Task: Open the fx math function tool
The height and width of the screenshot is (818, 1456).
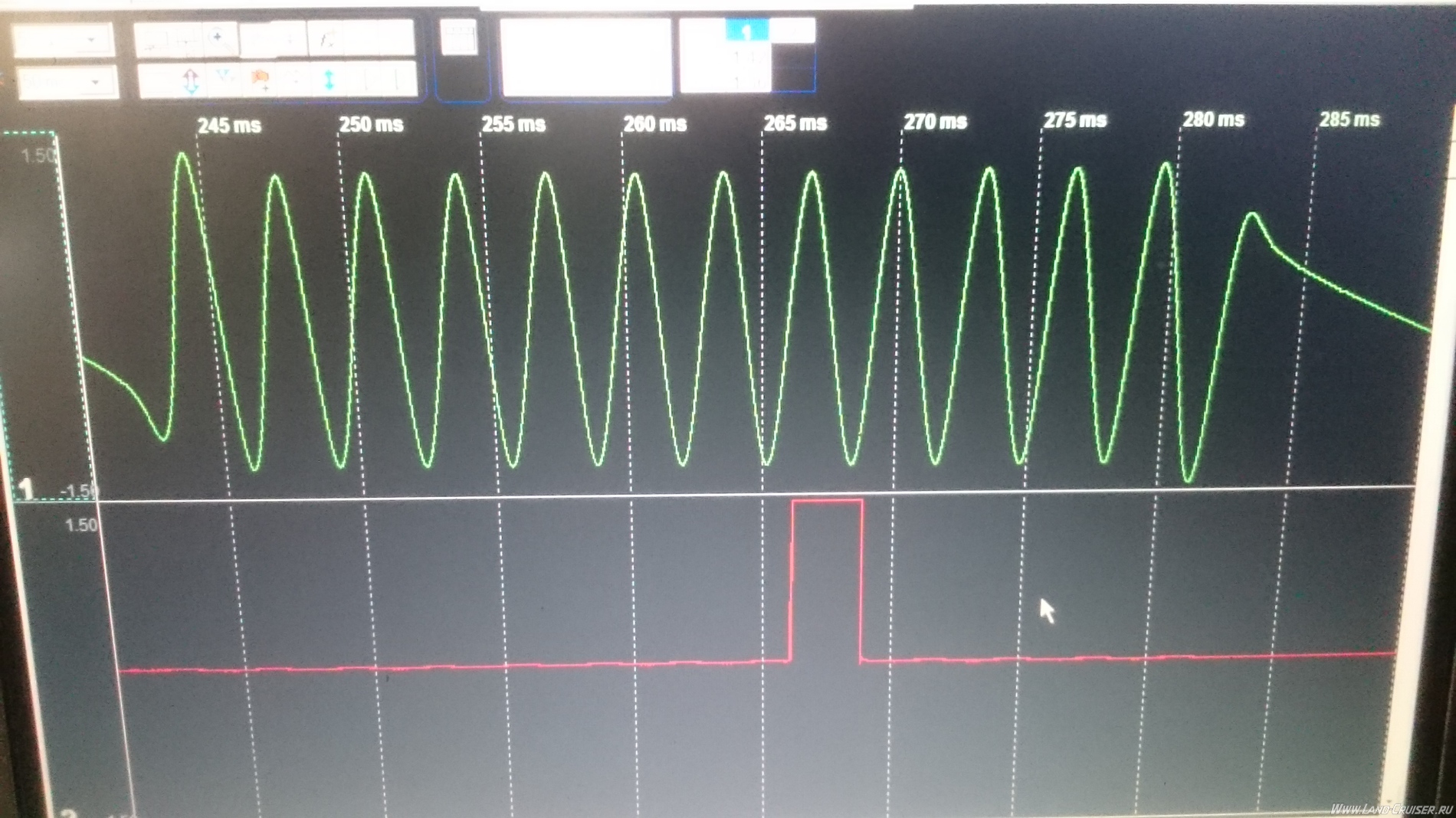Action: (328, 38)
